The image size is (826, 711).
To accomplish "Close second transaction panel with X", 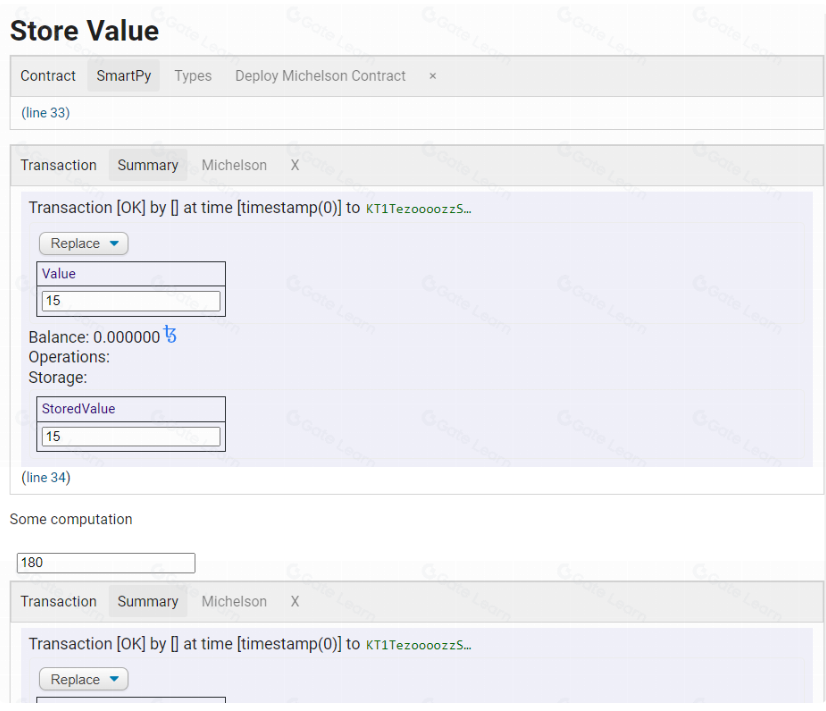I will (x=294, y=601).
